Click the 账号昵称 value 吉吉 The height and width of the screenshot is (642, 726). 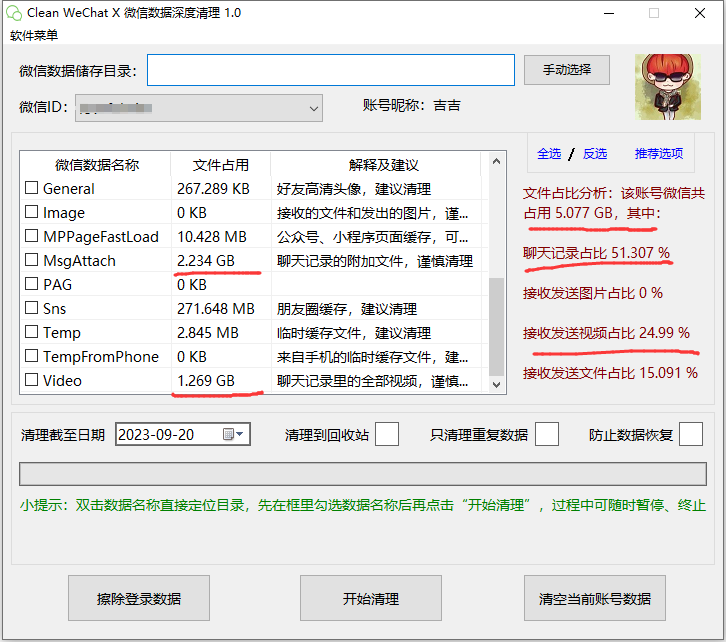pos(447,106)
